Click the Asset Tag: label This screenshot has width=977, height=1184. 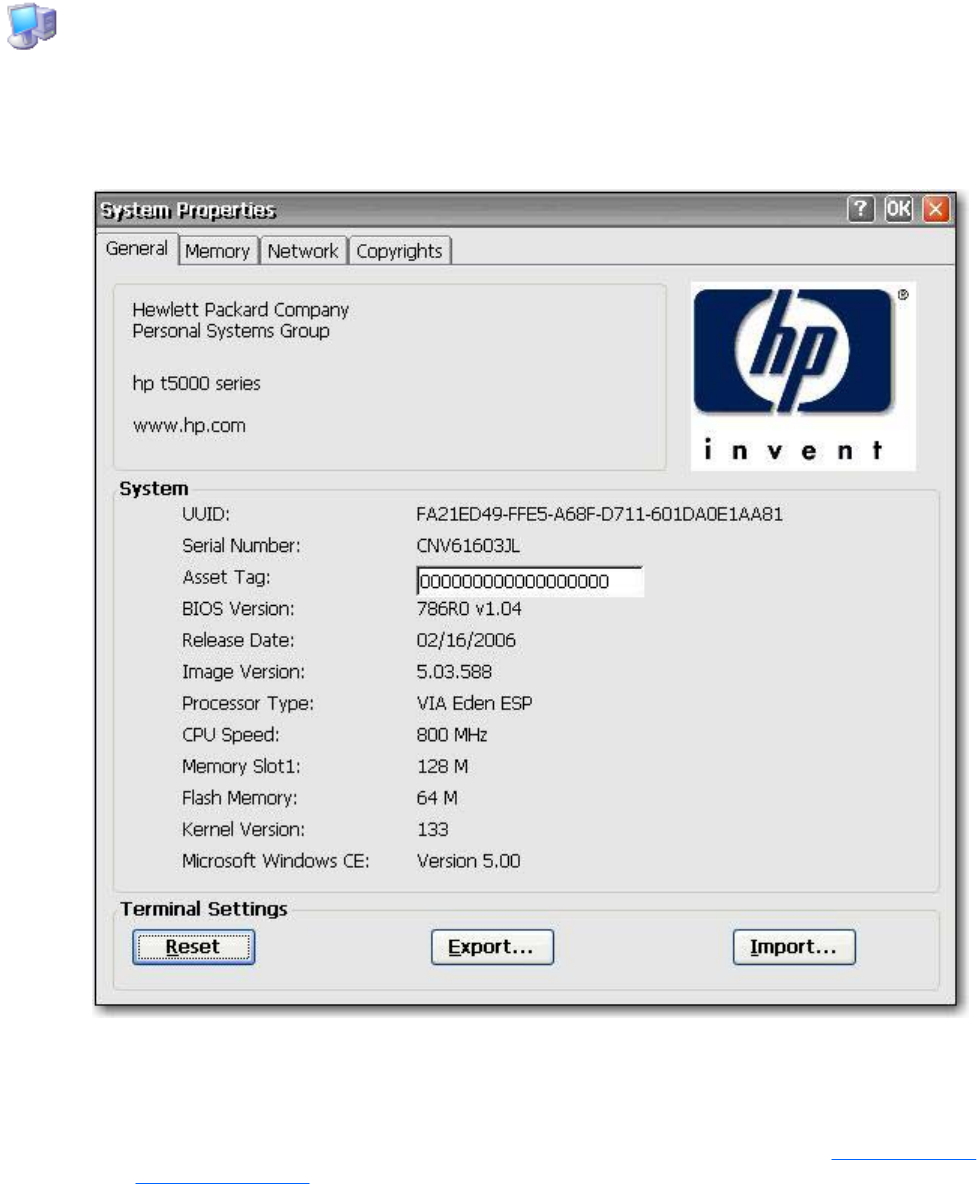click(x=226, y=578)
